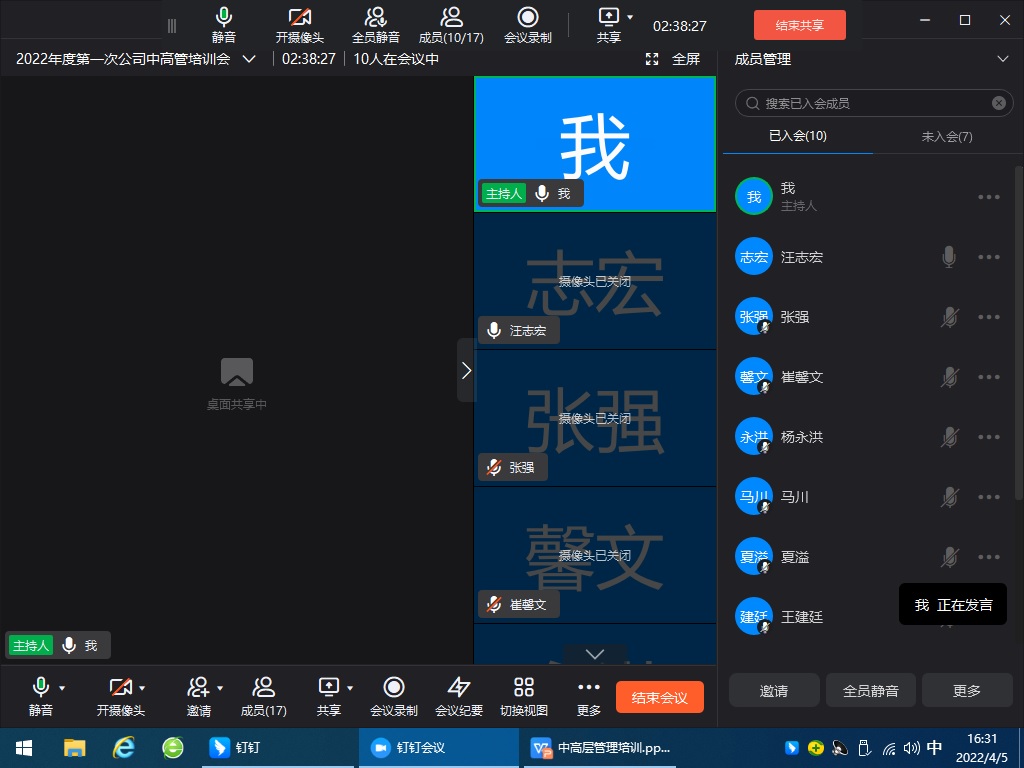The height and width of the screenshot is (768, 1024).
Task: Click 全员静音 button in member panel
Action: pyautogui.click(x=871, y=690)
